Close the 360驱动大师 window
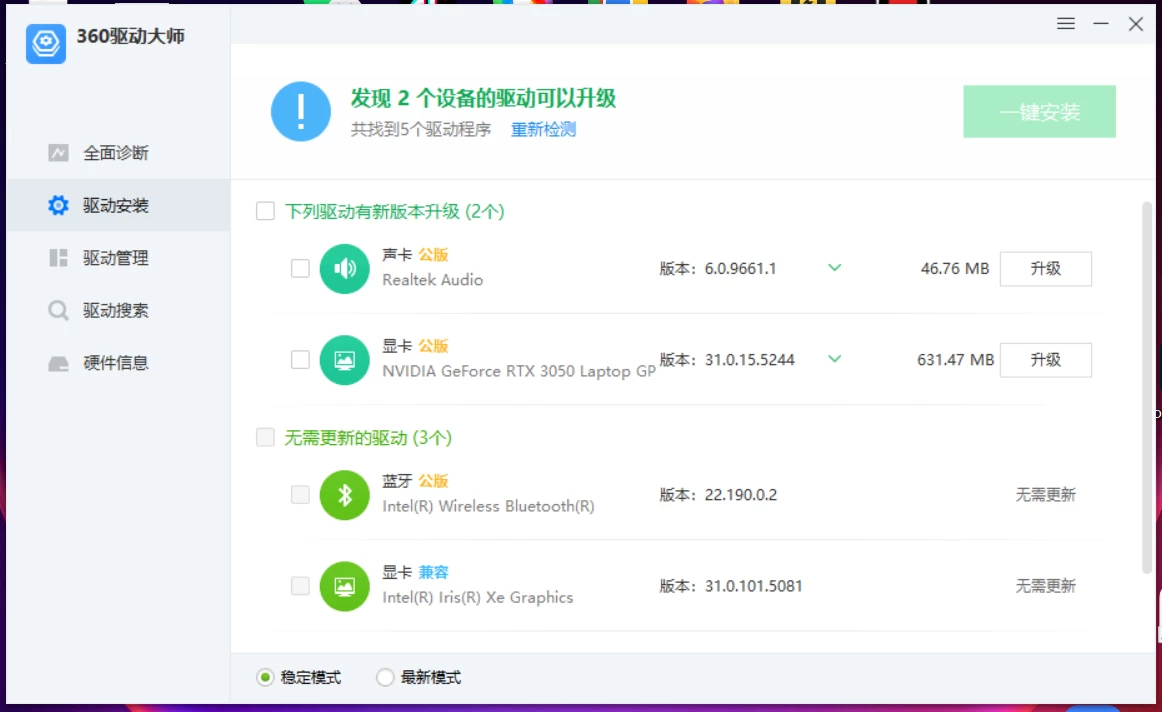Screen dimensions: 1162x712 coord(1136,24)
